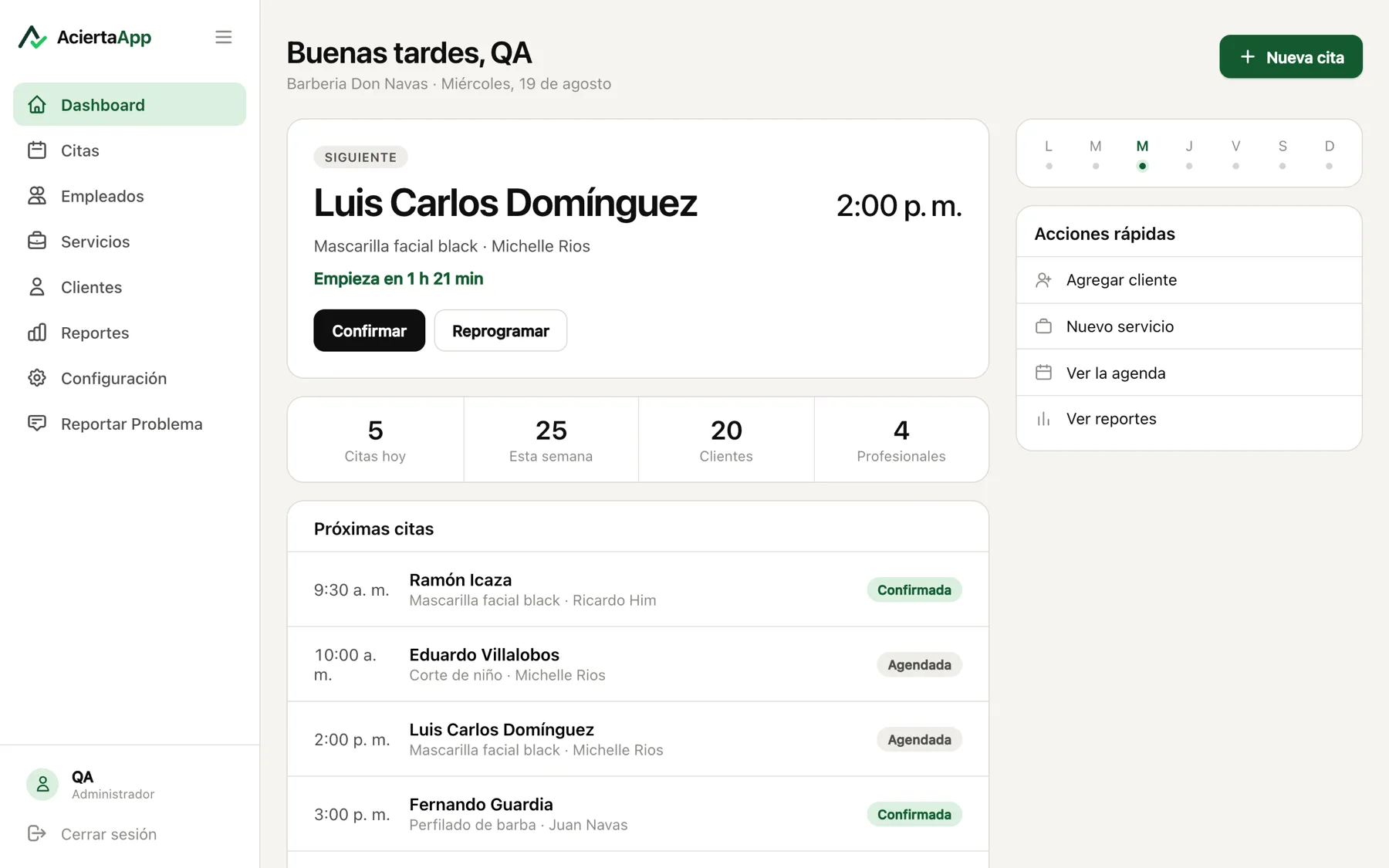Viewport: 1389px width, 868px height.
Task: Select Saturday (S) in week strip
Action: click(1283, 154)
